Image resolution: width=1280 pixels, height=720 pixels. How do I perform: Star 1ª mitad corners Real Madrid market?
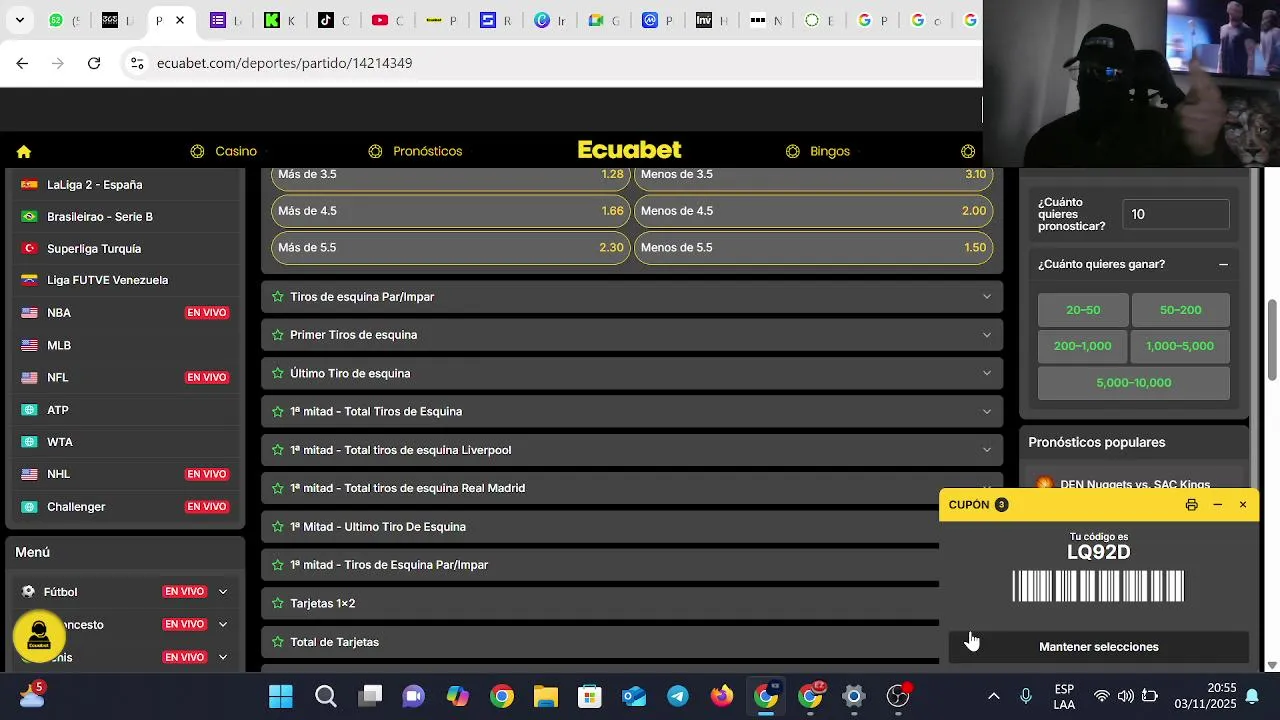click(278, 488)
